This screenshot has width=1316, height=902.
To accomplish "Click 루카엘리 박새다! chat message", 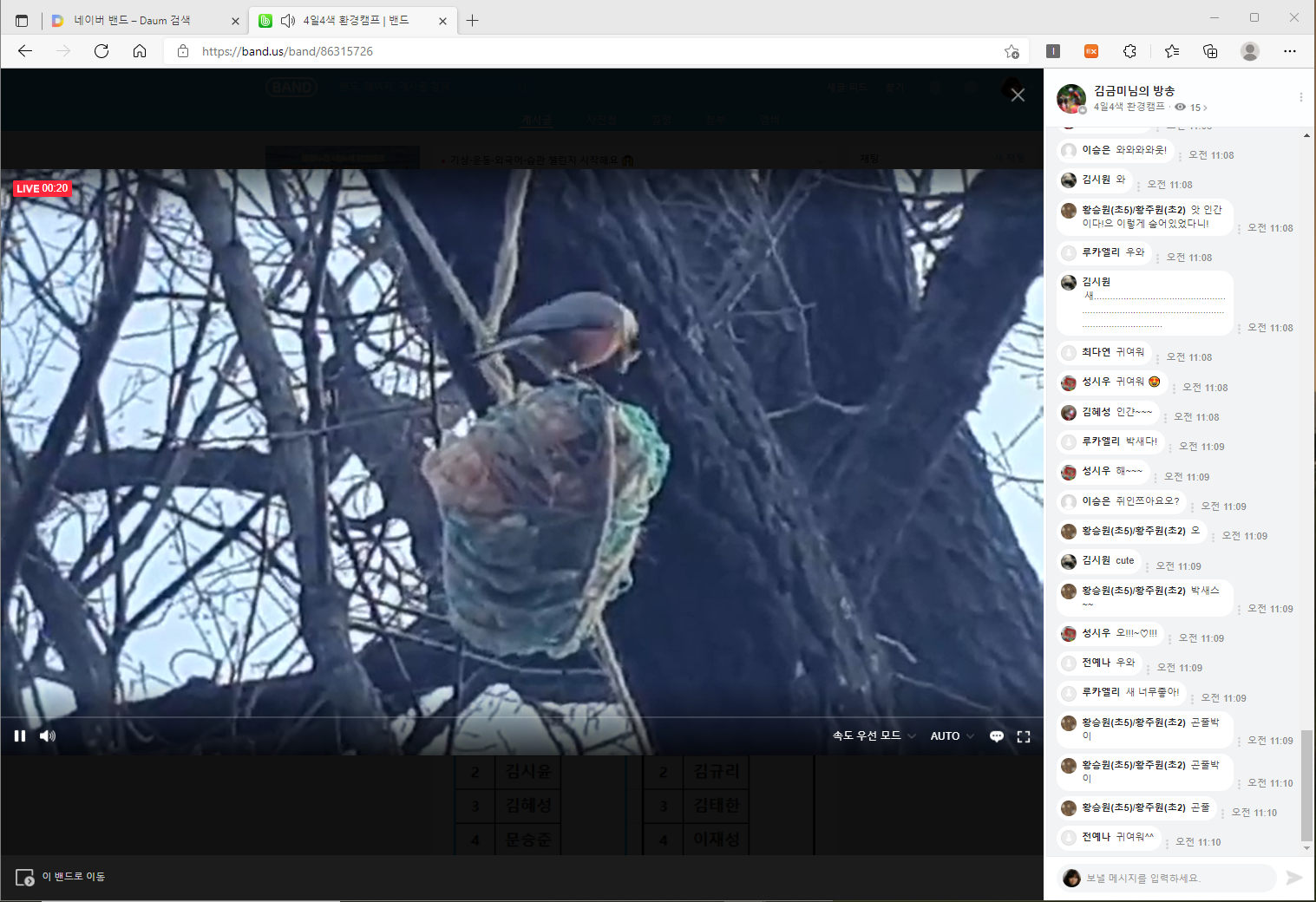I will (1110, 441).
